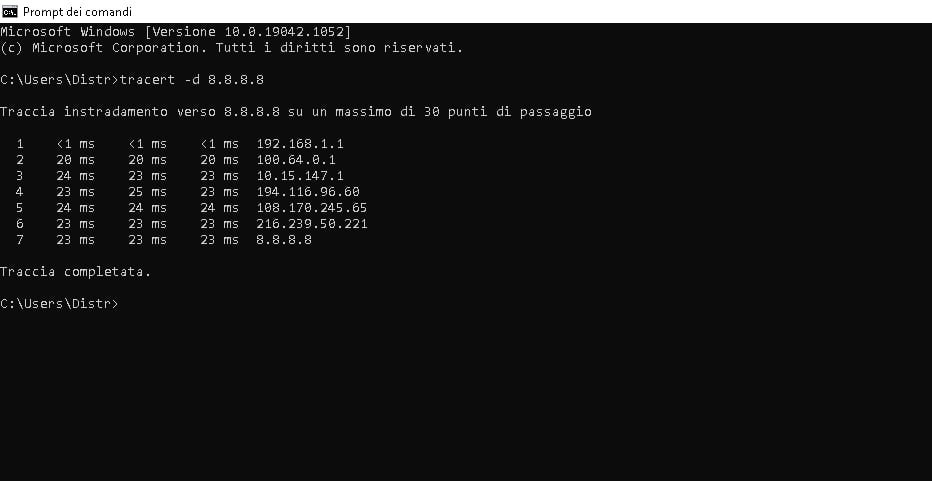Click the first '<1 ms' value in hop 1

pos(75,144)
